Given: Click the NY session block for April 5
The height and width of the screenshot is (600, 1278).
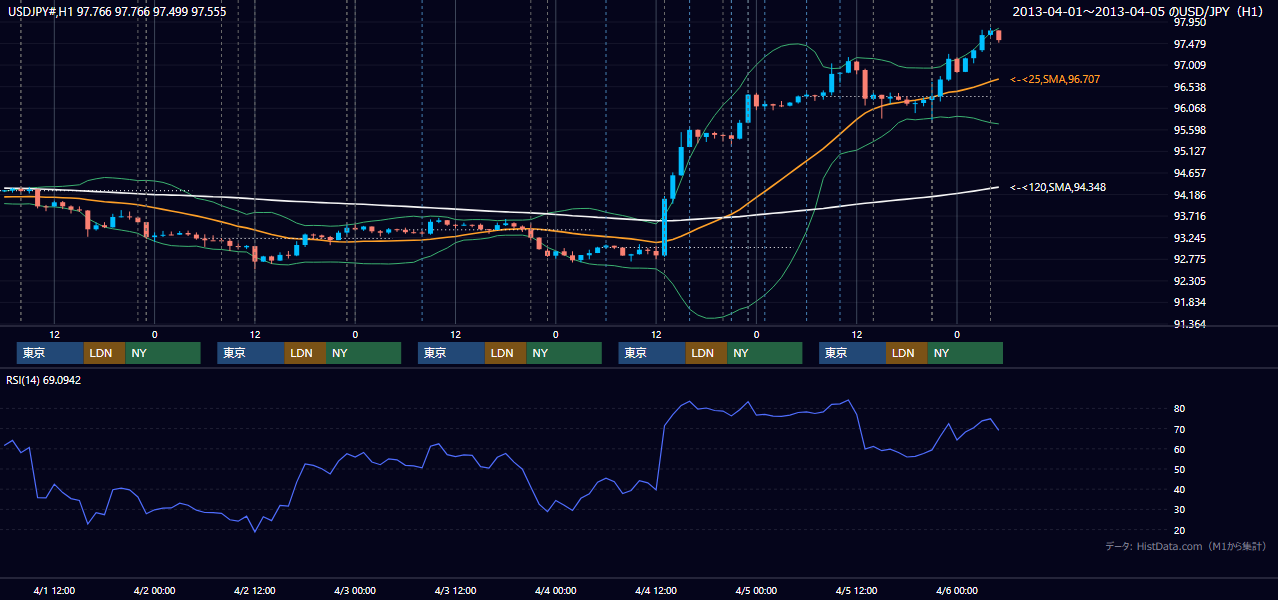Looking at the screenshot, I should point(965,353).
